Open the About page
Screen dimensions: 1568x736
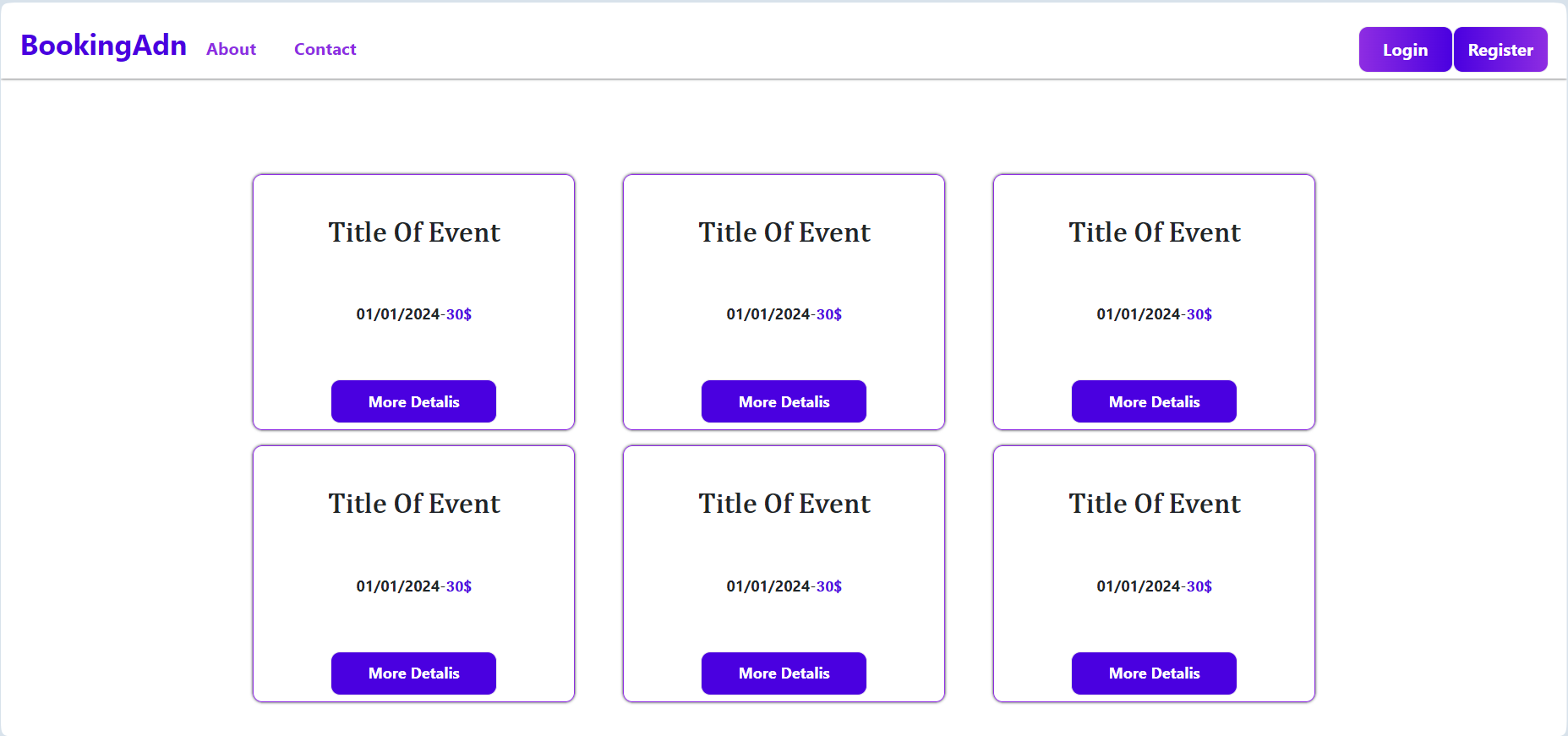point(231,50)
